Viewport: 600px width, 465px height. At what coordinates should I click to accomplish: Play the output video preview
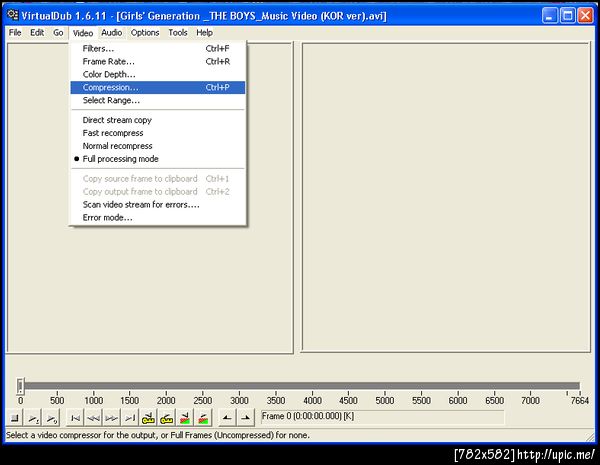click(x=52, y=418)
